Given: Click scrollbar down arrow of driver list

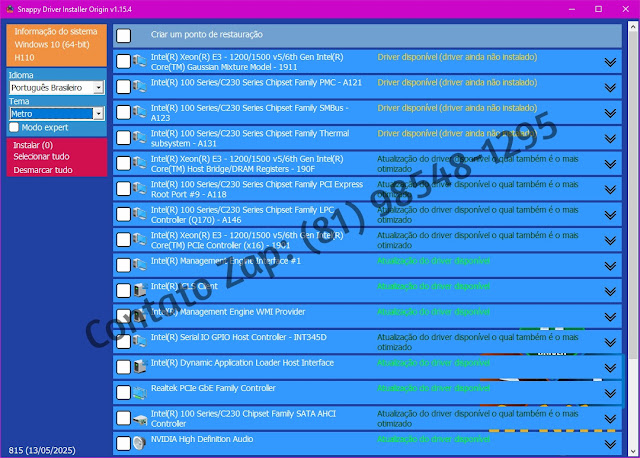Looking at the screenshot, I should point(633,451).
